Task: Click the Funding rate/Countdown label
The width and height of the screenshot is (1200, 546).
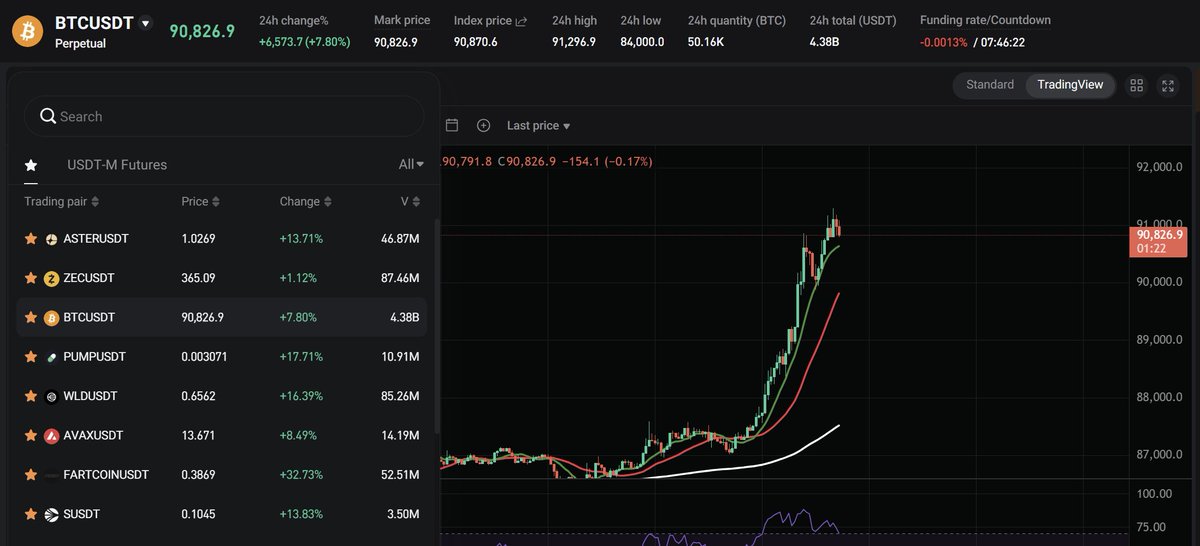Action: click(985, 21)
